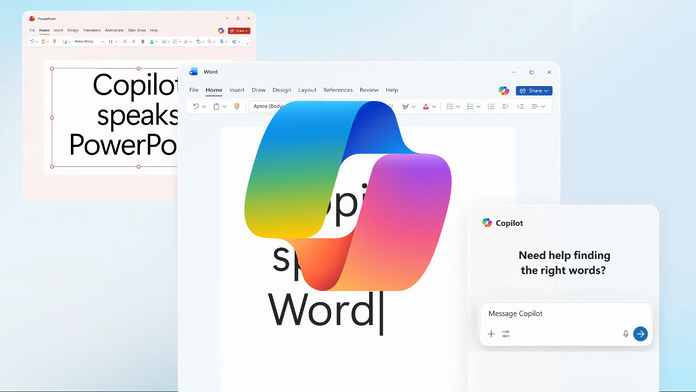Switch to Design tab in PowerPoint
Viewport: 696px width, 392px height.
73,30
